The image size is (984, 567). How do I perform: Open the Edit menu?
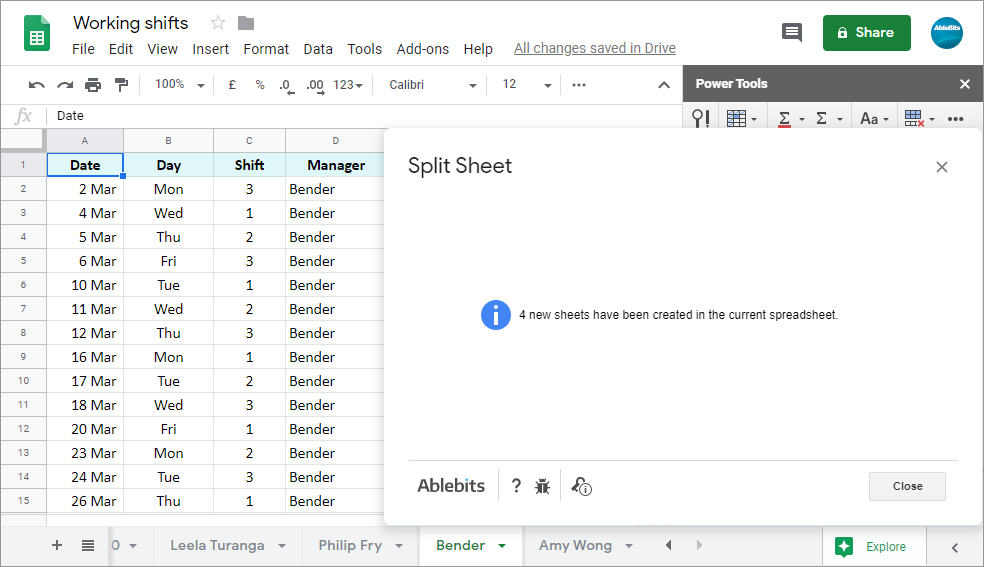point(120,49)
